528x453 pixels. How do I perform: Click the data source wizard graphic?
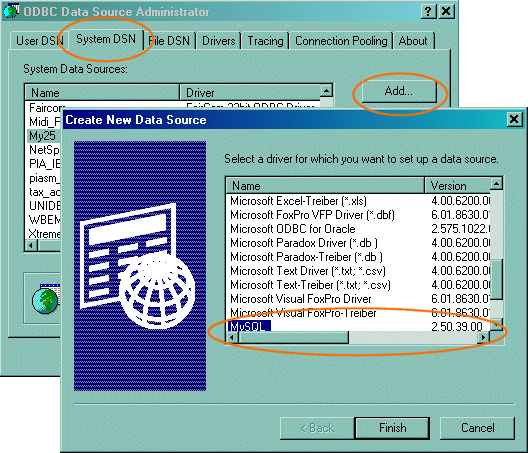tap(140, 266)
